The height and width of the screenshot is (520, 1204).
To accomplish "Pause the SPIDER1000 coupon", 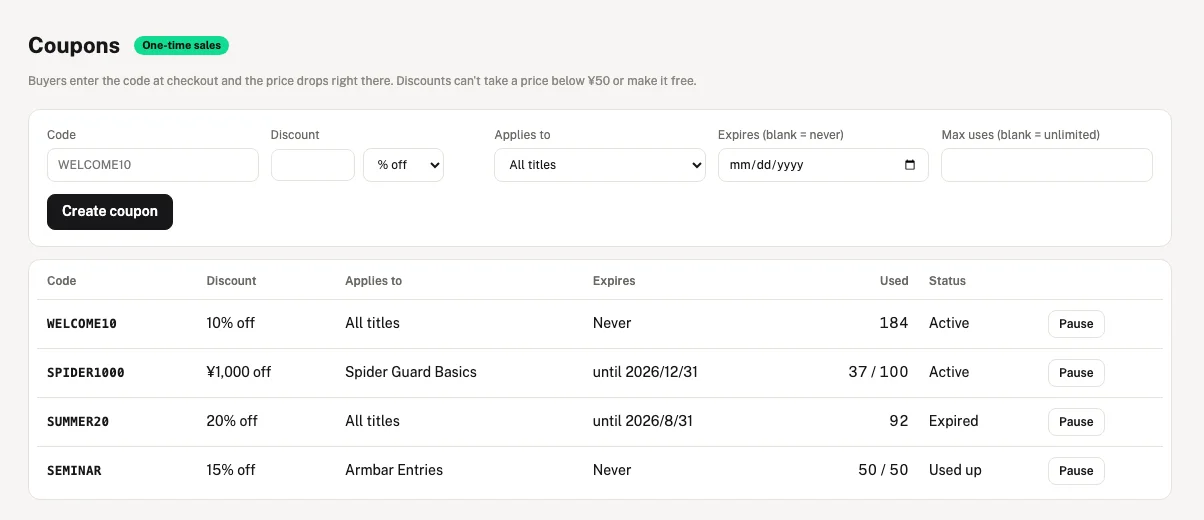I will pos(1076,373).
